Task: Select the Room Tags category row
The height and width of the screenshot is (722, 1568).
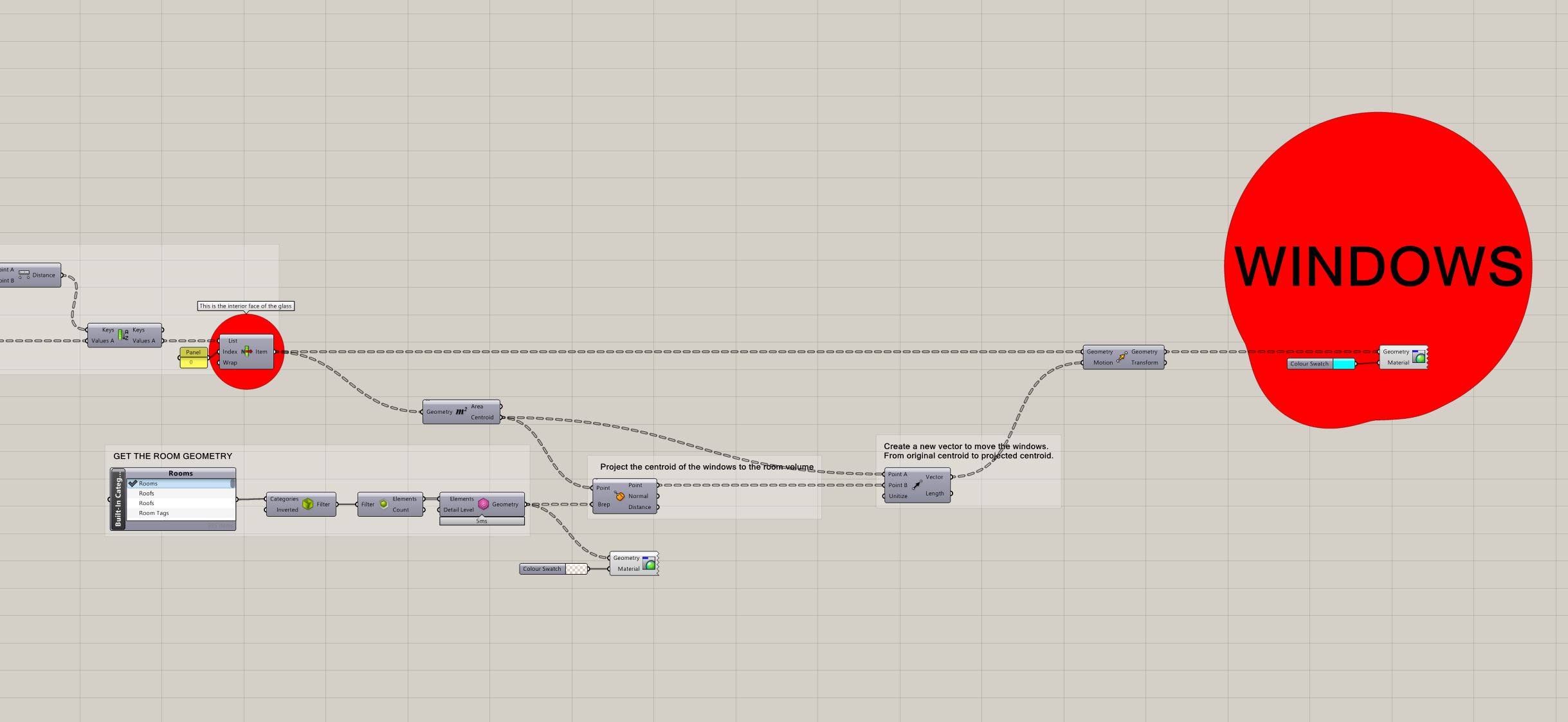Action: pos(181,513)
